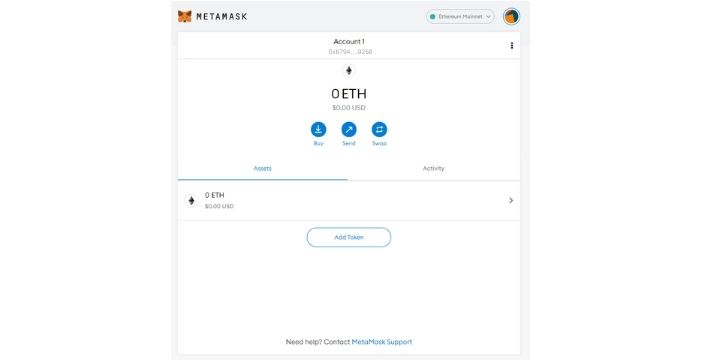Click the METAMASK wordmark text

pyautogui.click(x=222, y=17)
